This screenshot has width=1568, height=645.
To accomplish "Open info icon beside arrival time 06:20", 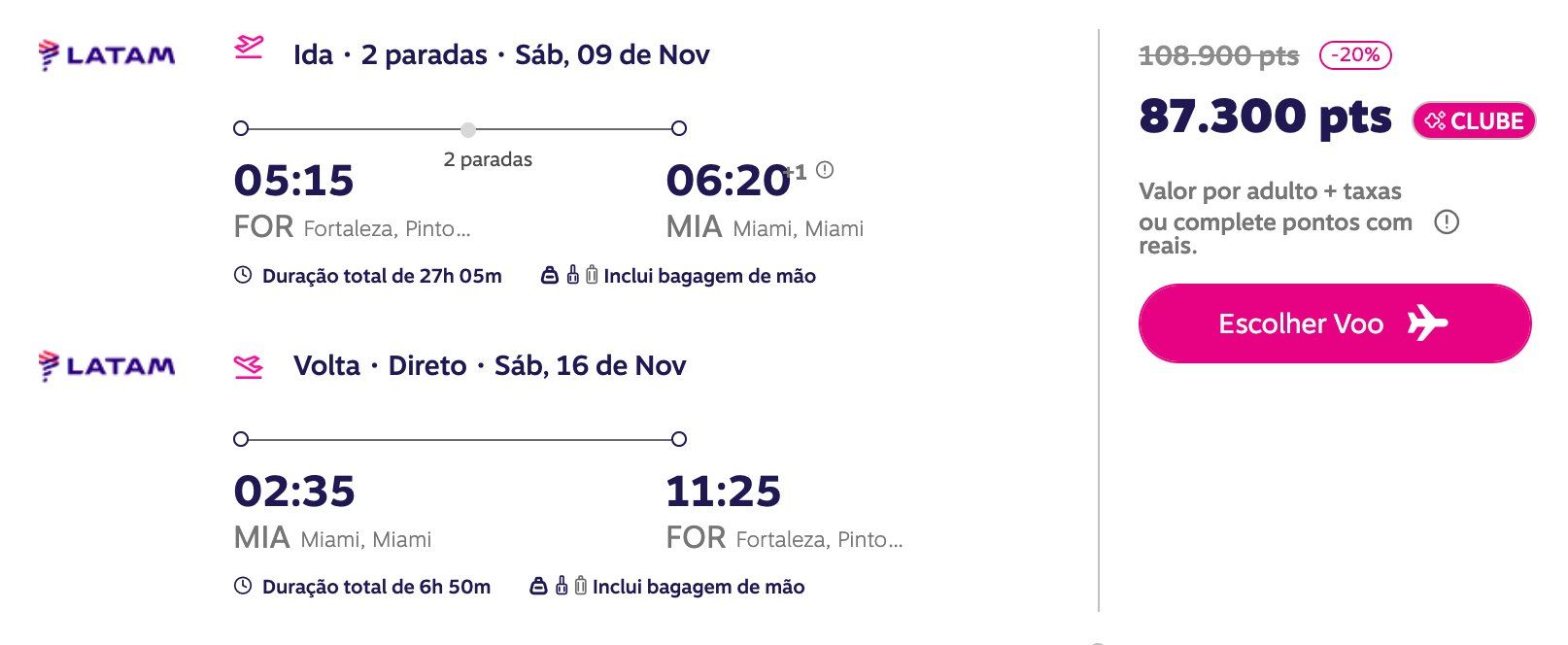I will point(825,170).
